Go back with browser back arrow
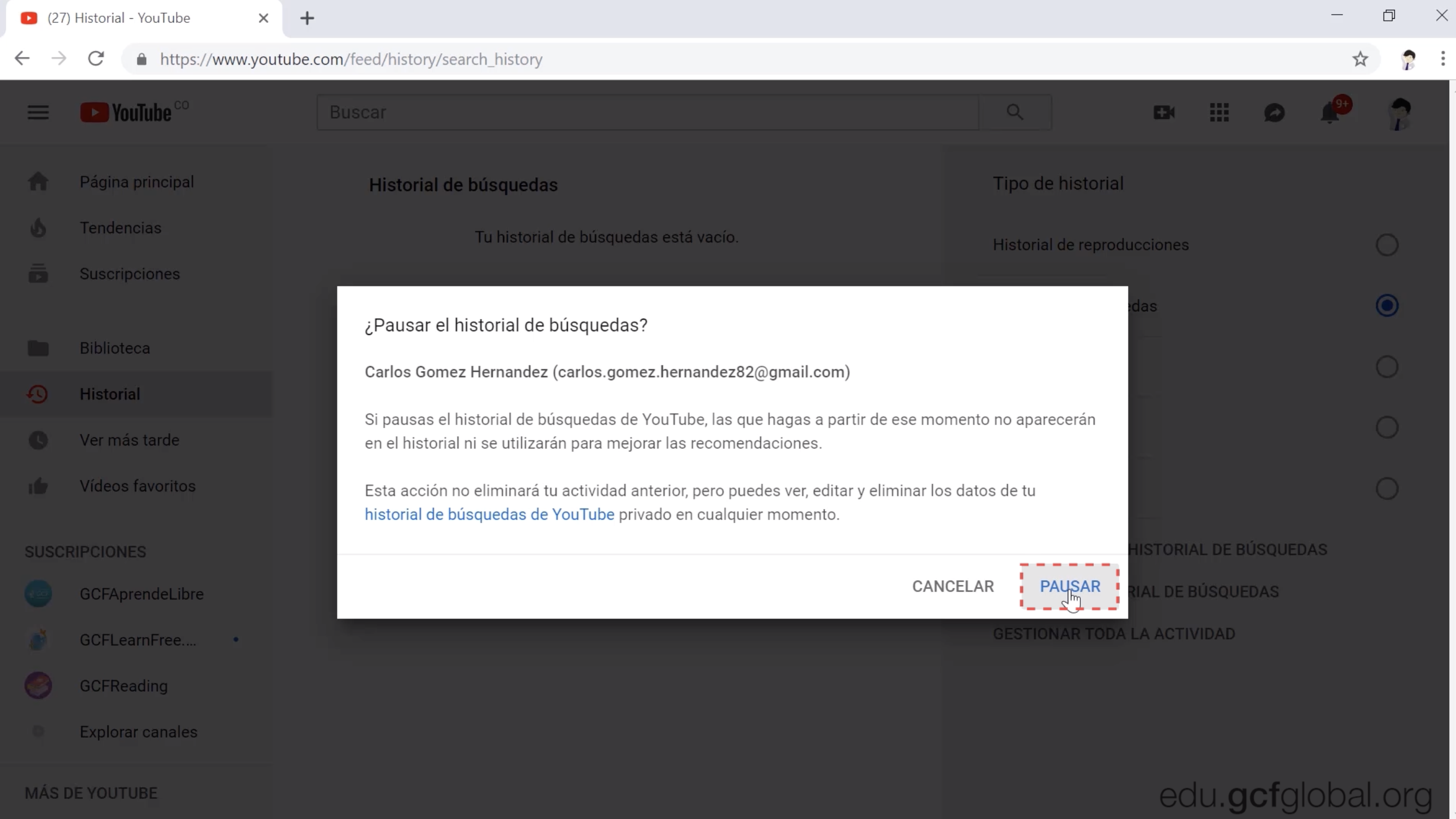 (x=22, y=59)
